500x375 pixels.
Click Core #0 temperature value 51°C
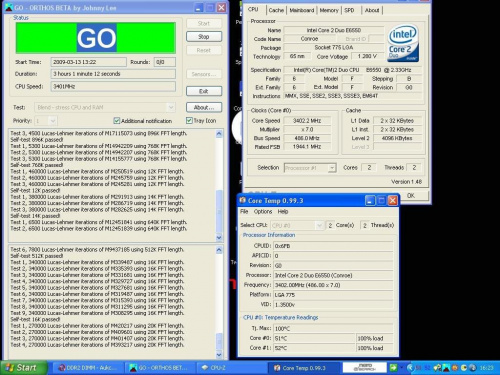(314, 338)
